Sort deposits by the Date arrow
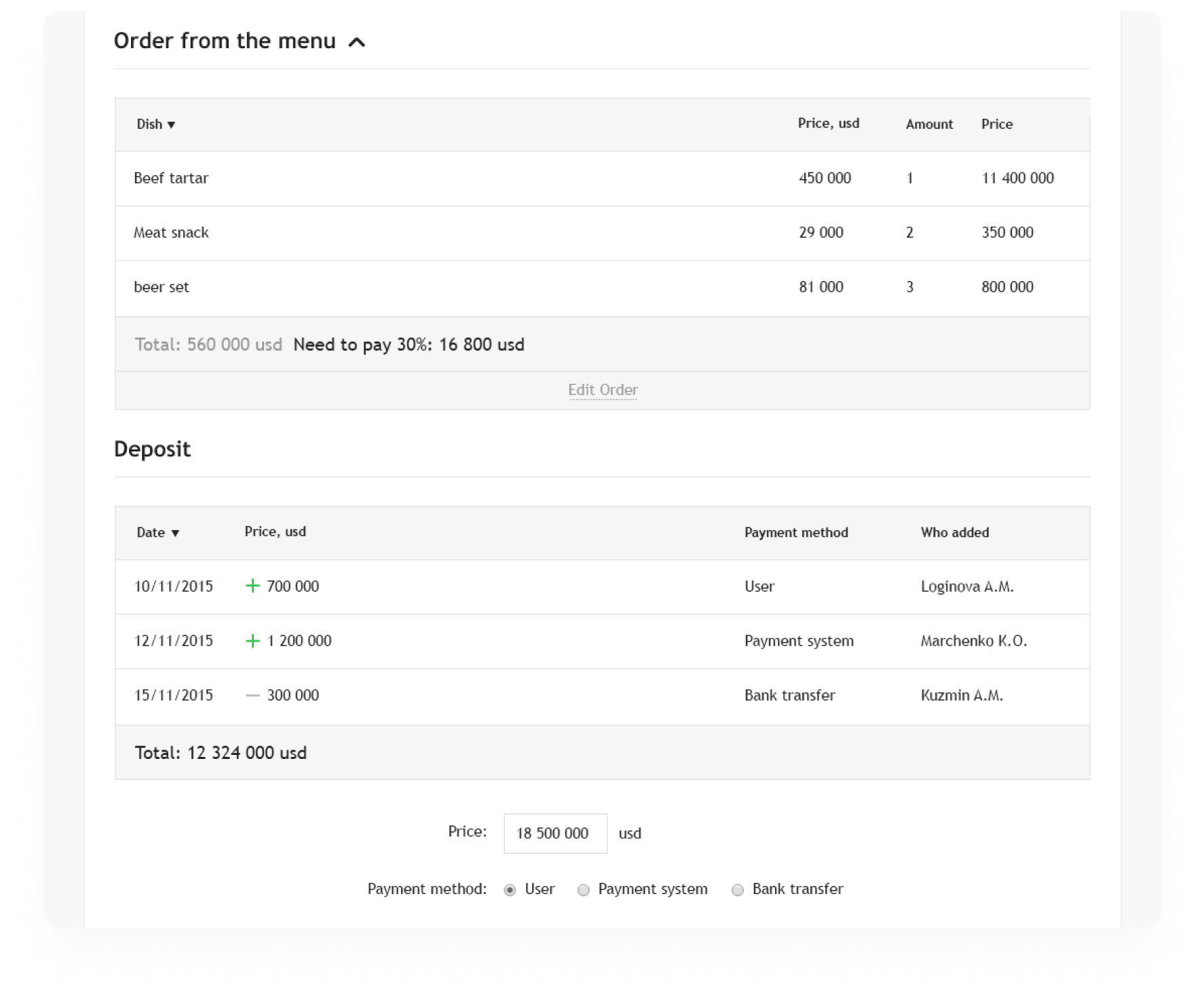The image size is (1204, 1002). pyautogui.click(x=175, y=534)
